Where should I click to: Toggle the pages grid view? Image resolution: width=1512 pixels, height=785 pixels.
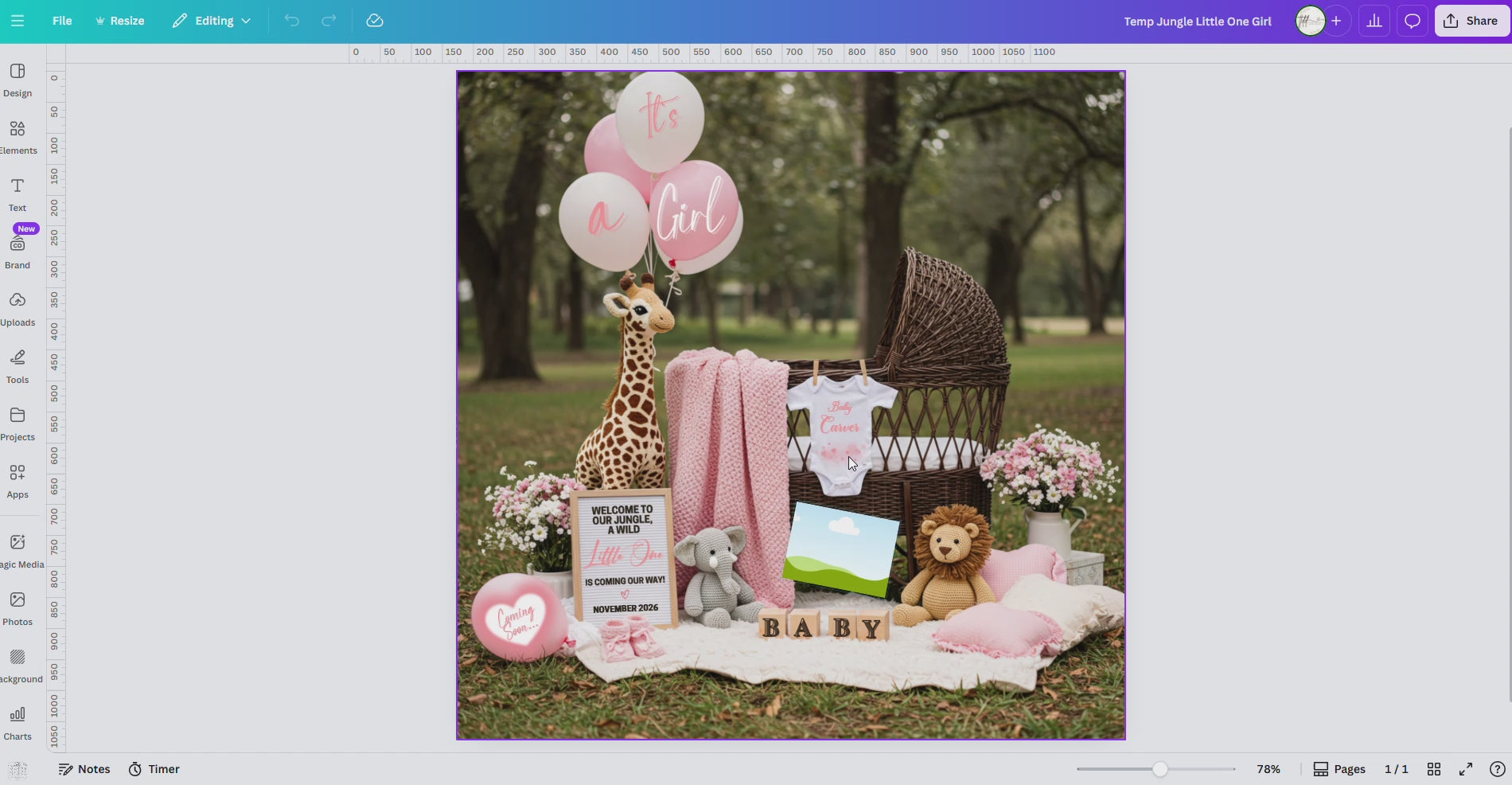(1434, 769)
